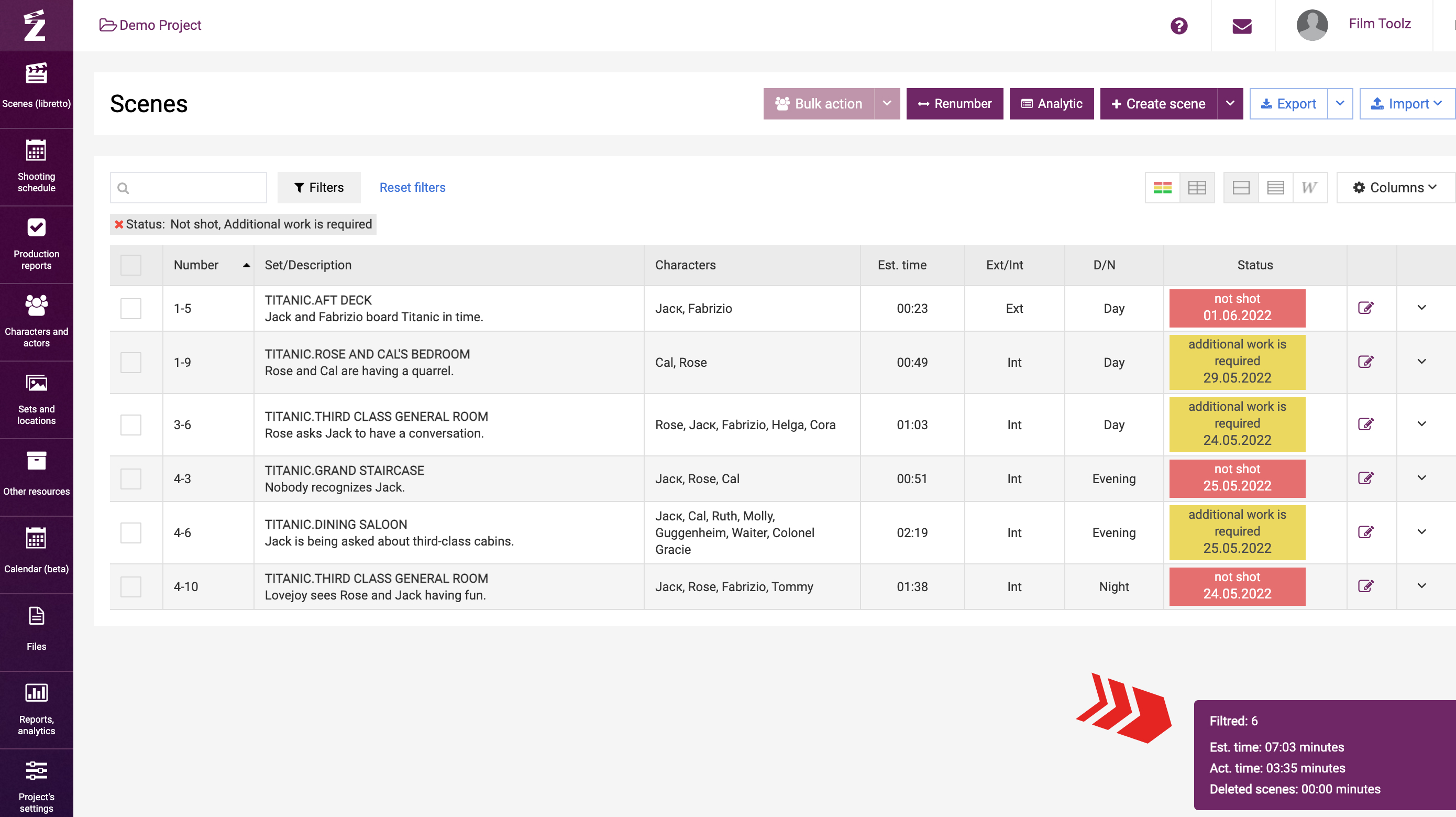1456x817 pixels.
Task: Click the red not shot 01.06.2022 status
Action: pyautogui.click(x=1237, y=308)
